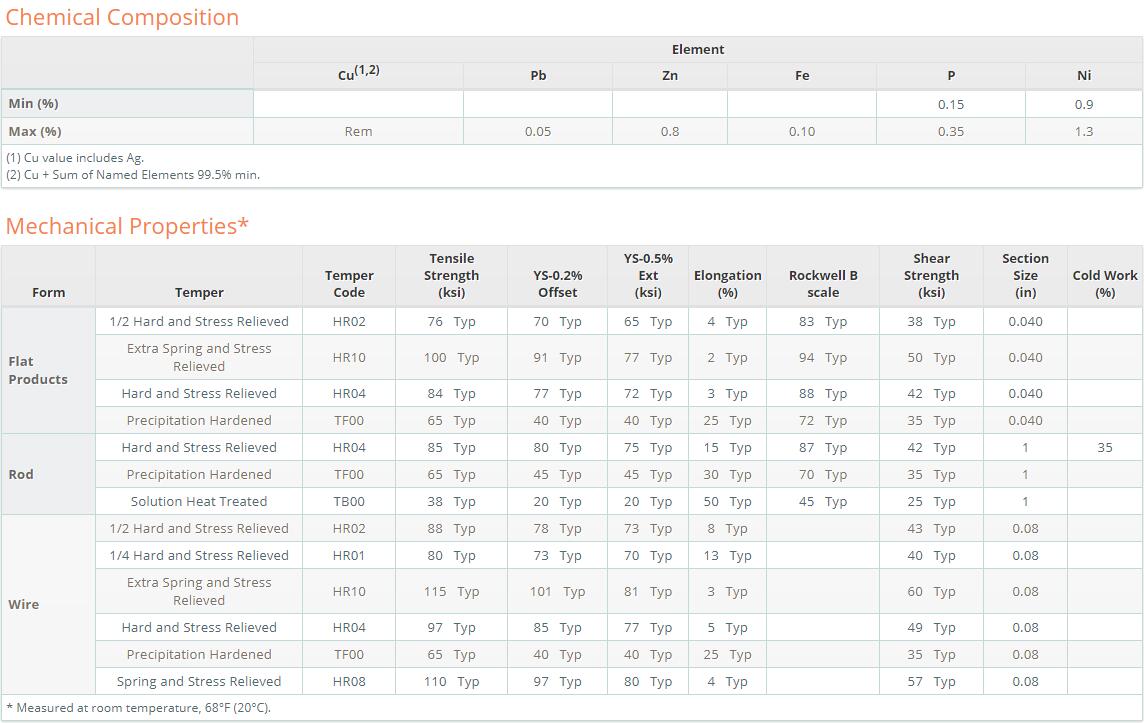This screenshot has height=723, width=1144.
Task: Click the Chemical Composition heading
Action: (122, 17)
